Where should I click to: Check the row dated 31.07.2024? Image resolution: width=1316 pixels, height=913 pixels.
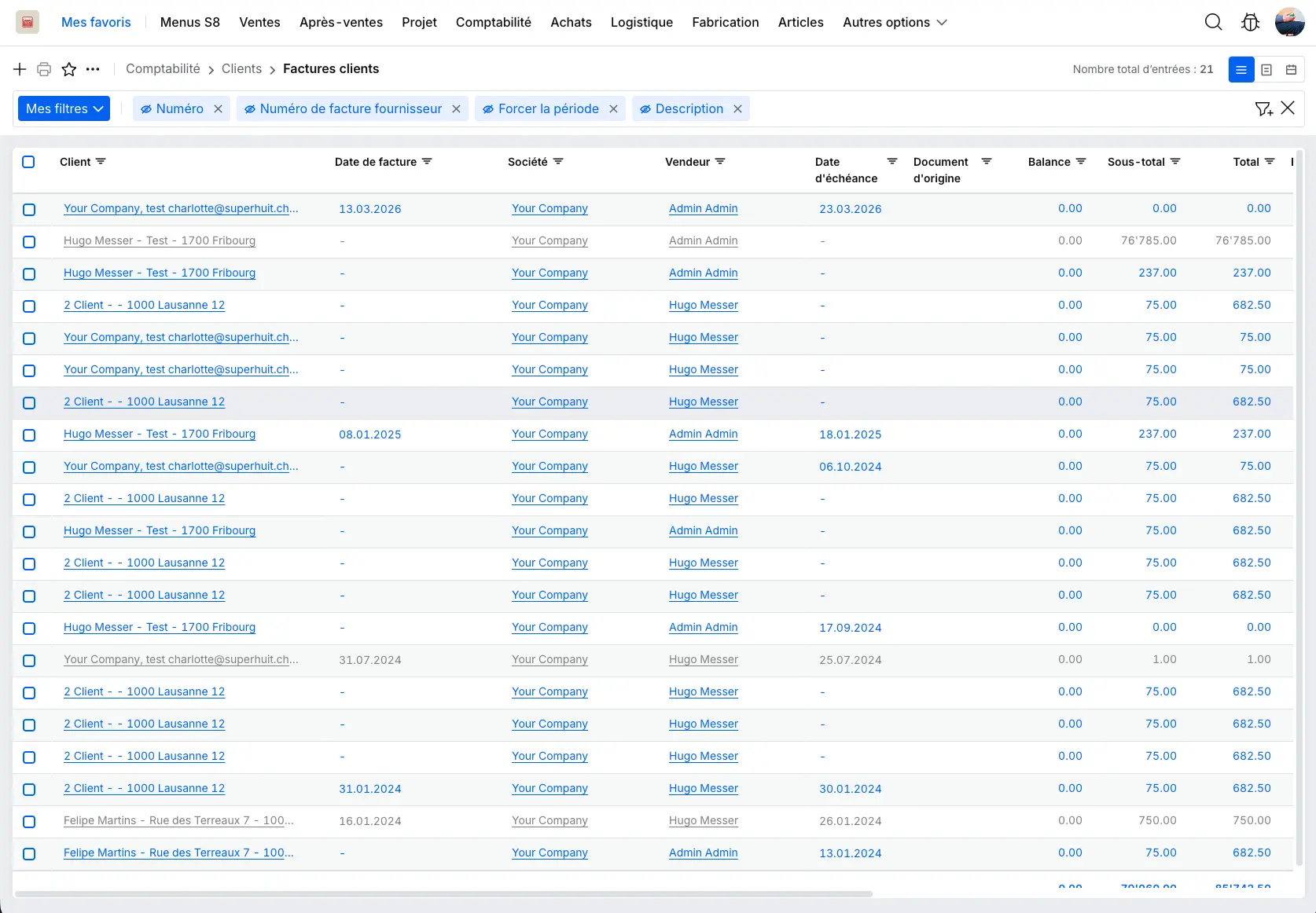point(29,661)
